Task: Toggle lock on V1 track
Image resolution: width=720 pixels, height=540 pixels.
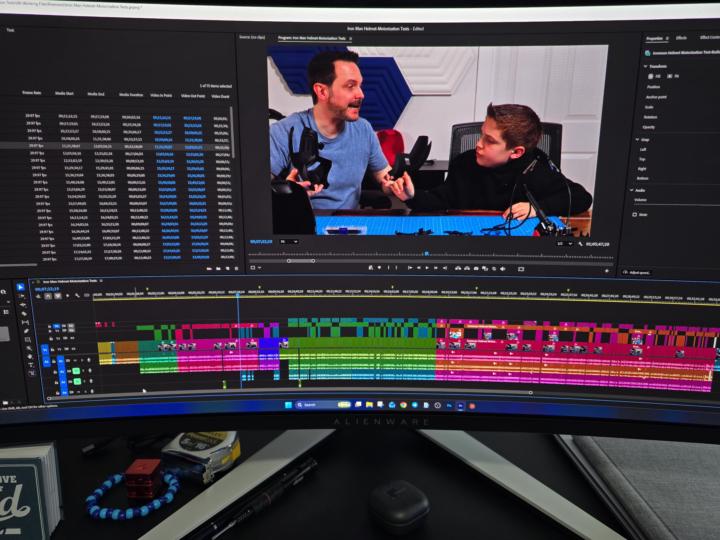Action: 53,349
